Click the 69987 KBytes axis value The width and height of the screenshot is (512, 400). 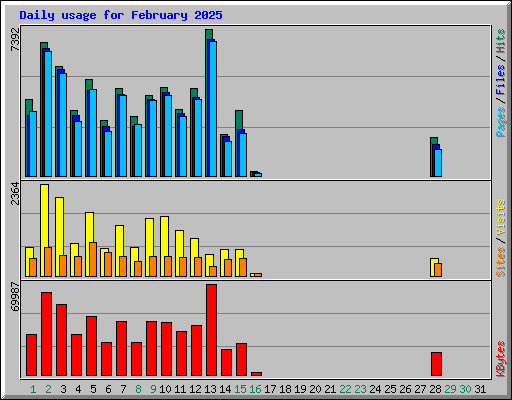pos(15,297)
